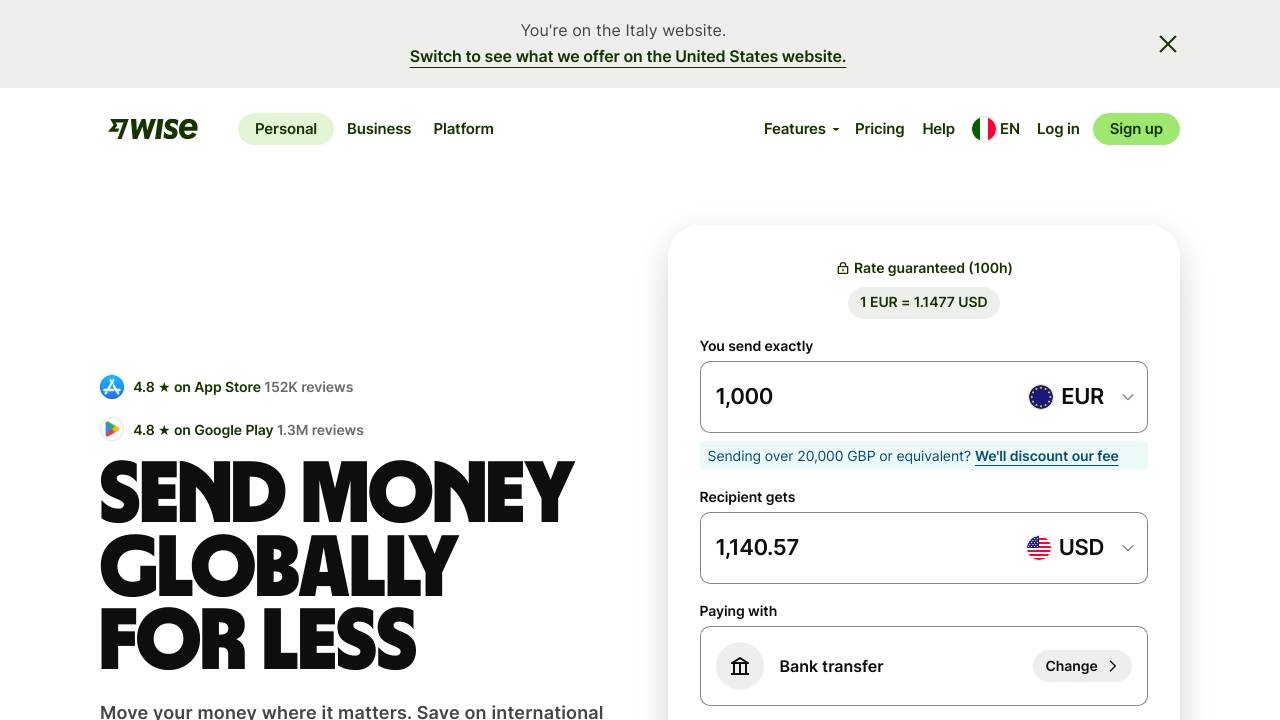Expand the Features dropdown menu

801,129
